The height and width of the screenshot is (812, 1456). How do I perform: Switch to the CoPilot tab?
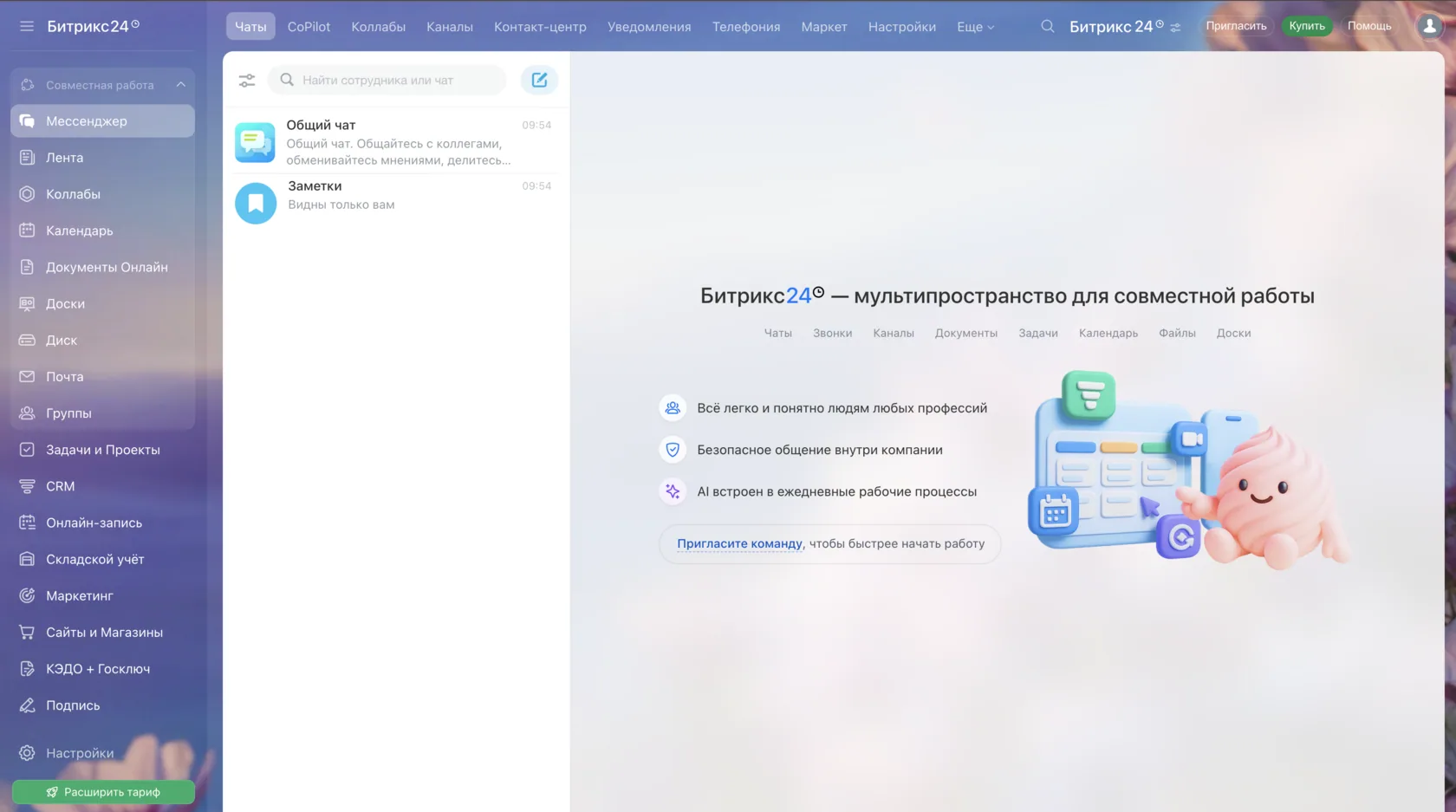tap(309, 27)
